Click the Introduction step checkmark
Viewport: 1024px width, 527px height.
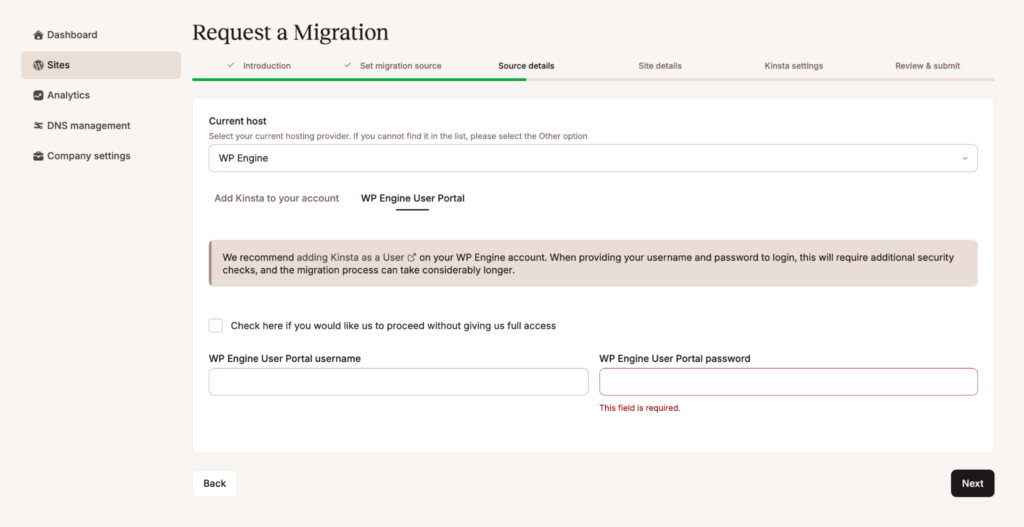tap(231, 65)
